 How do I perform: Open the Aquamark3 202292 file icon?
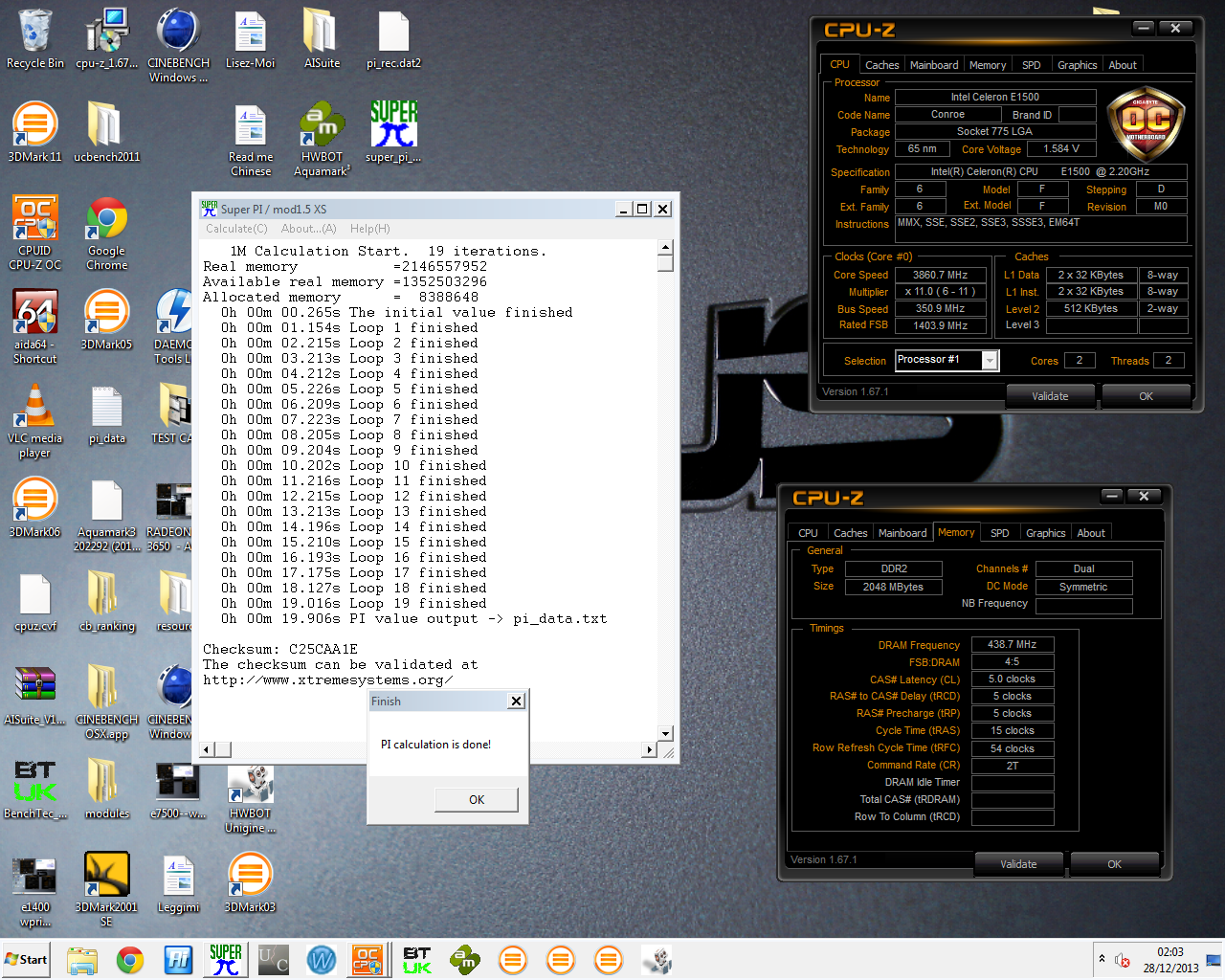pyautogui.click(x=106, y=514)
